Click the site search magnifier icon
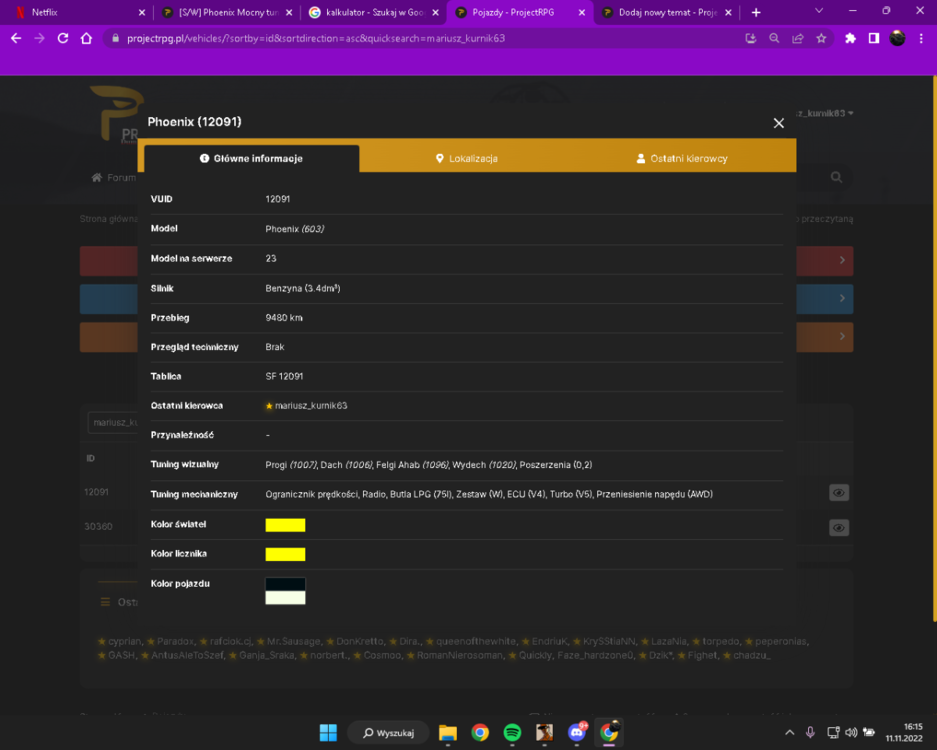The width and height of the screenshot is (937, 750). pyautogui.click(x=836, y=177)
